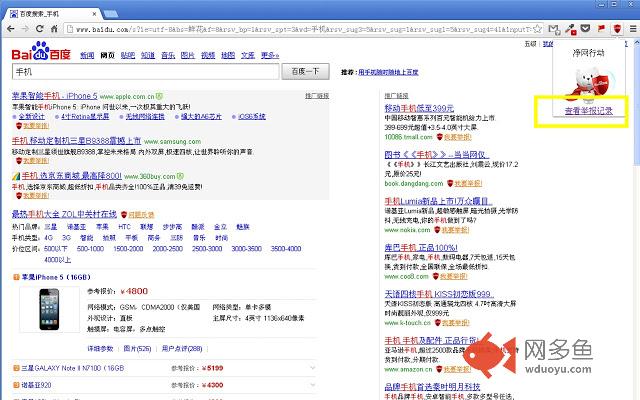Image resolution: width=640 pixels, height=400 pixels.
Task: Open 库巴手机 正品100%! ad link
Action: point(421,248)
